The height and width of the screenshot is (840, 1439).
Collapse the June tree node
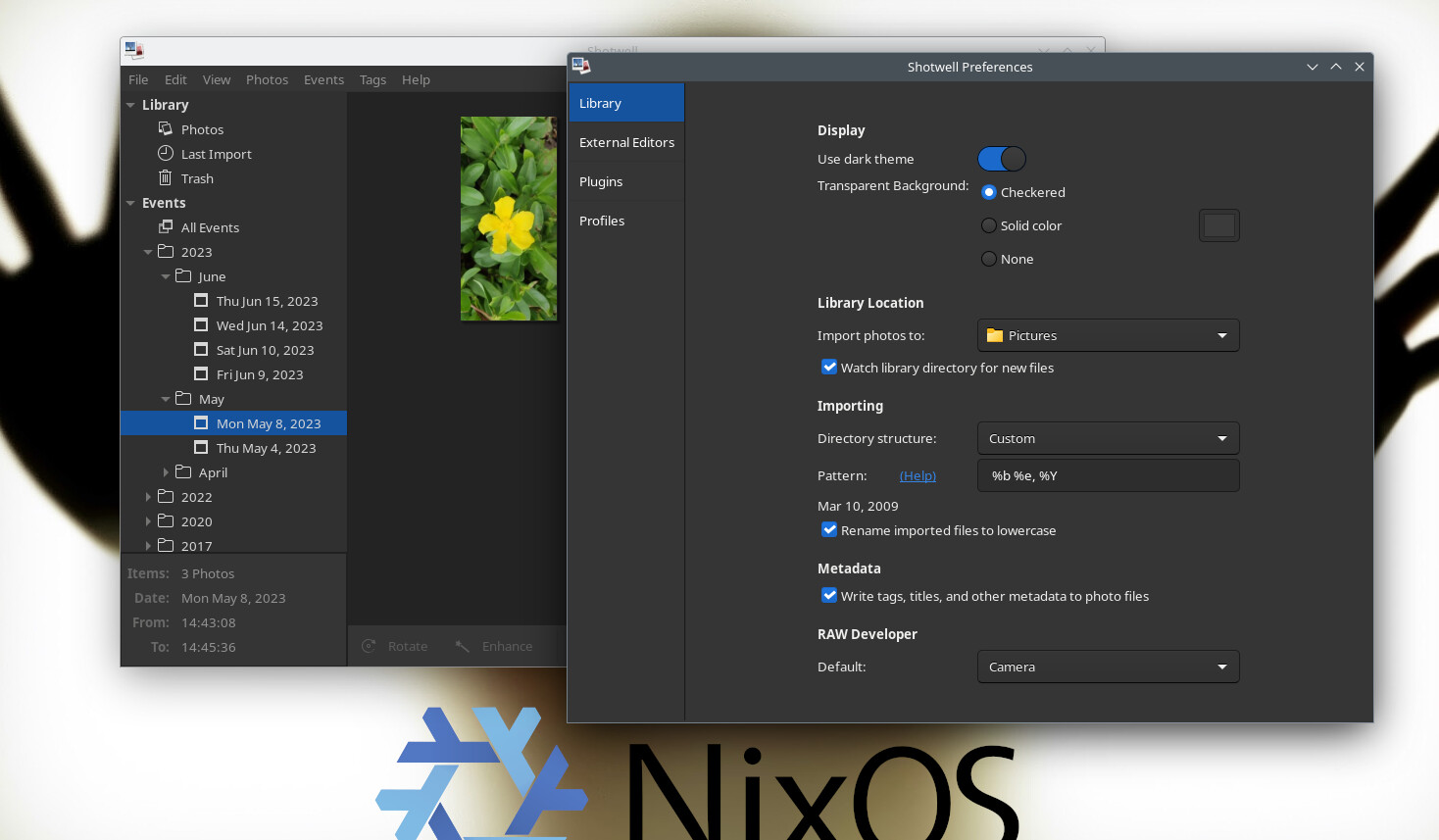(166, 276)
